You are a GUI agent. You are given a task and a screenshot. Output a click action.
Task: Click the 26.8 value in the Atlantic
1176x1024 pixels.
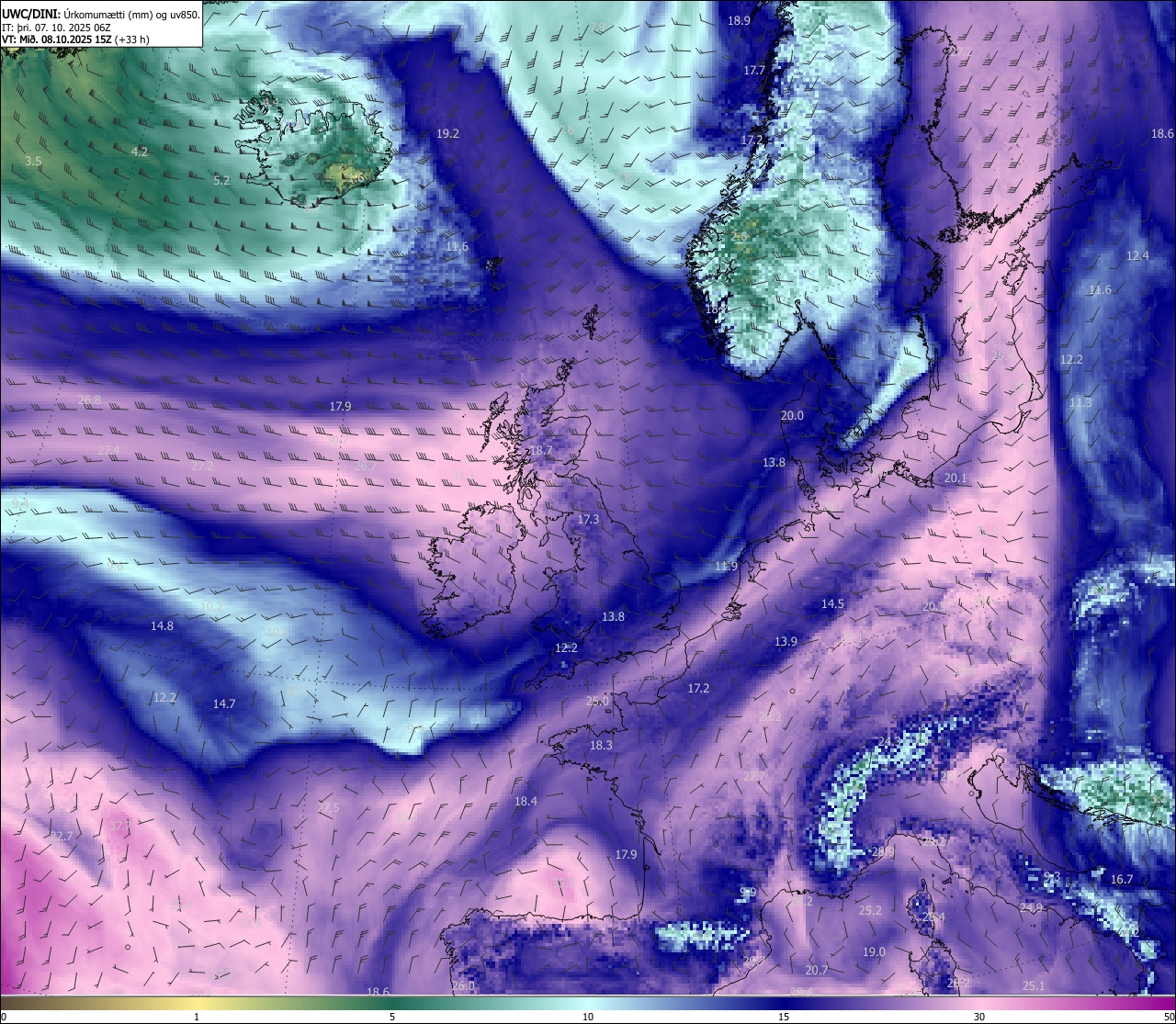pyautogui.click(x=89, y=399)
